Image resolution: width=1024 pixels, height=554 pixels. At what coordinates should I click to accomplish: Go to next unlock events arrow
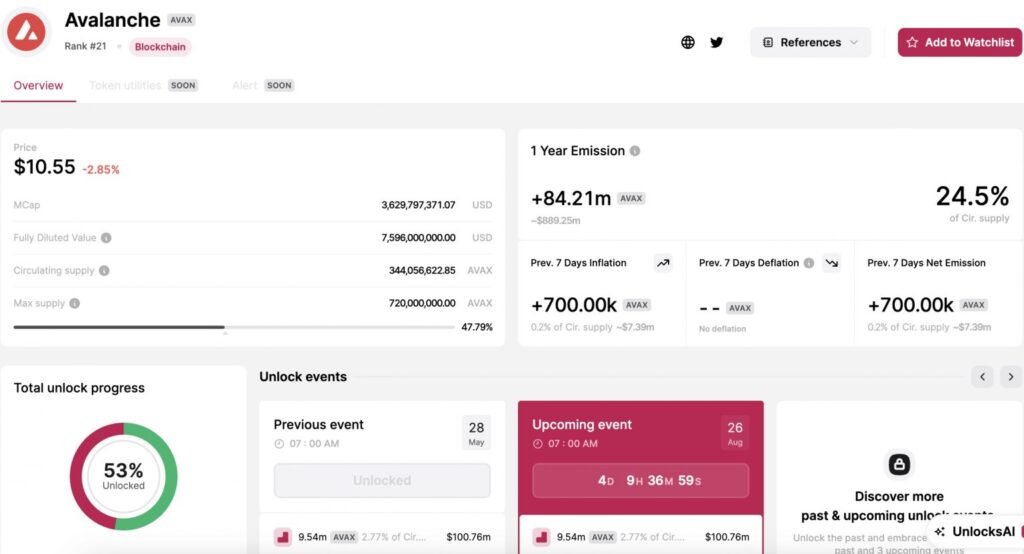click(x=1010, y=377)
